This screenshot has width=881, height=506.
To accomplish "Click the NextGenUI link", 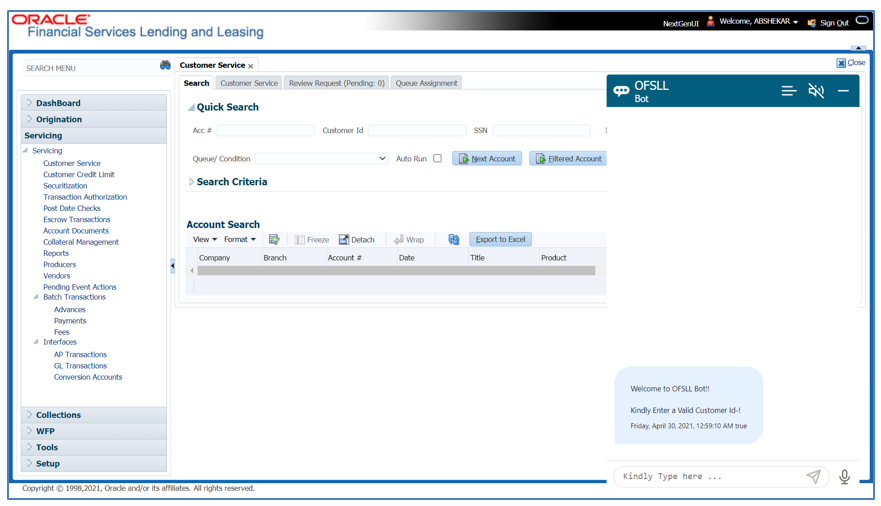I will (x=680, y=24).
